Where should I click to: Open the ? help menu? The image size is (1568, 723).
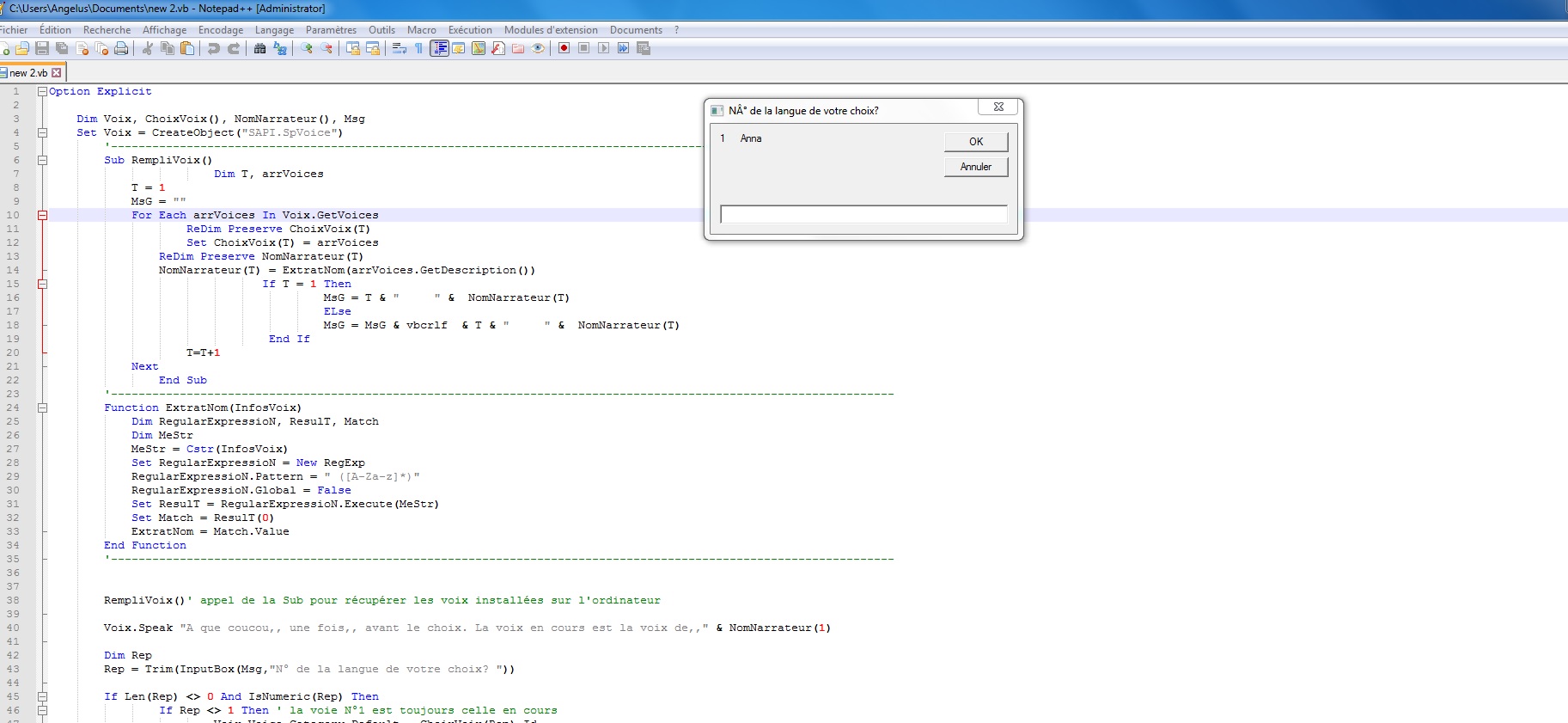(677, 30)
